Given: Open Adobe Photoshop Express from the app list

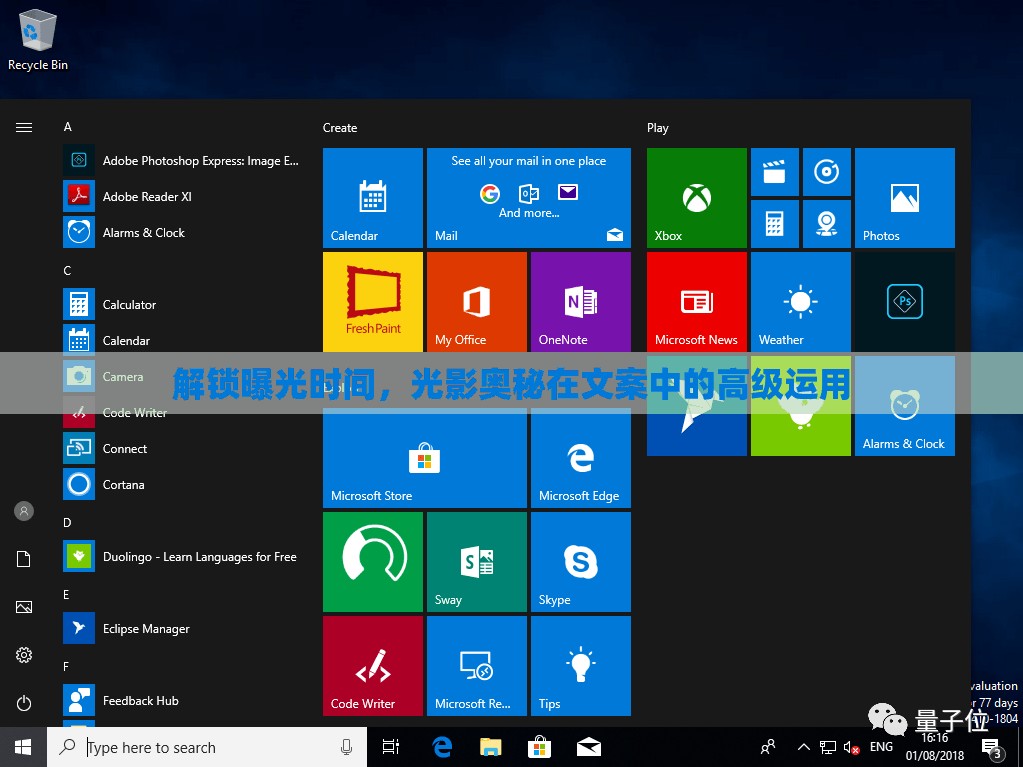Looking at the screenshot, I should (x=181, y=160).
